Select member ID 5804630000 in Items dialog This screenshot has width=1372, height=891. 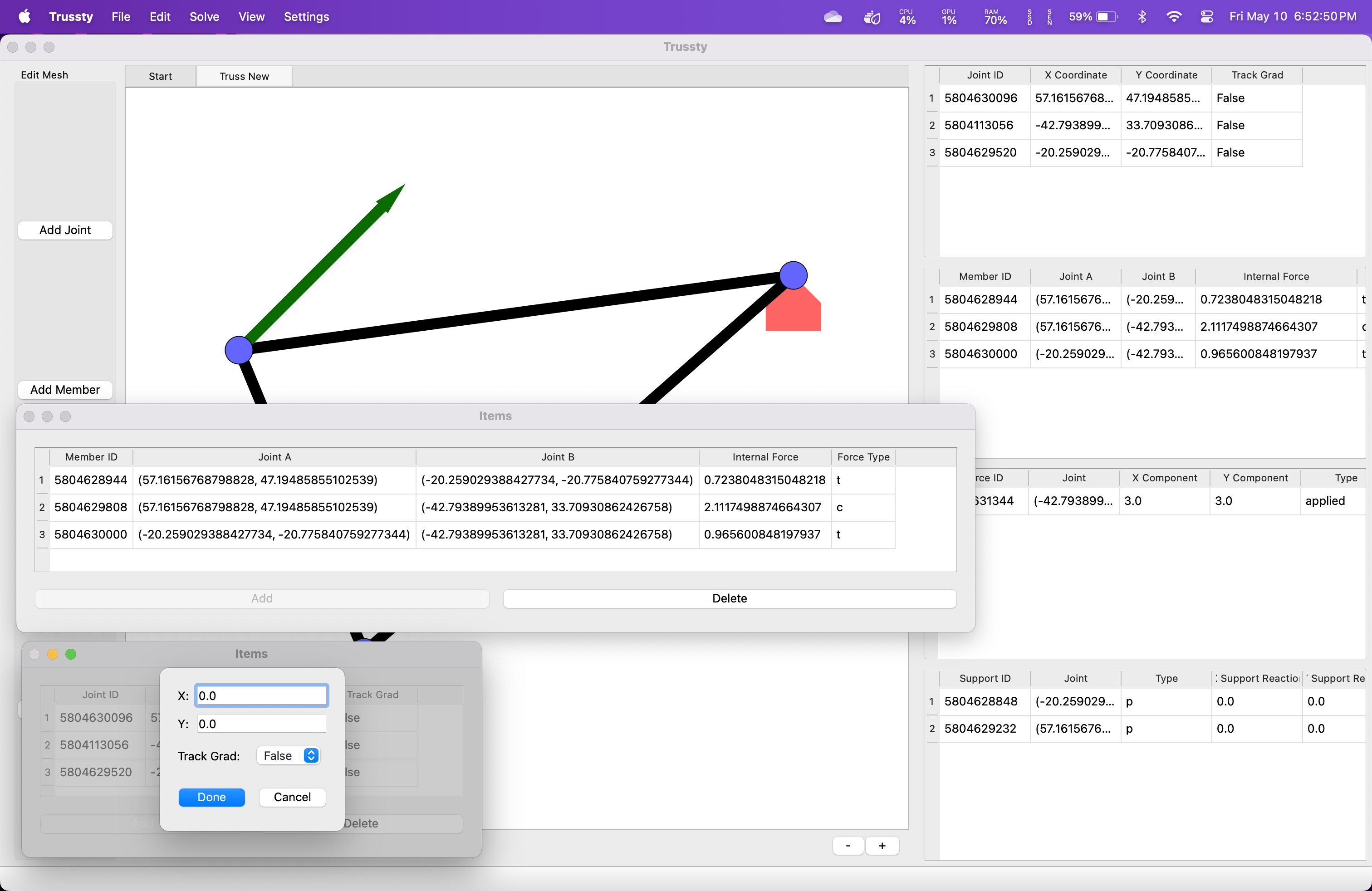90,534
